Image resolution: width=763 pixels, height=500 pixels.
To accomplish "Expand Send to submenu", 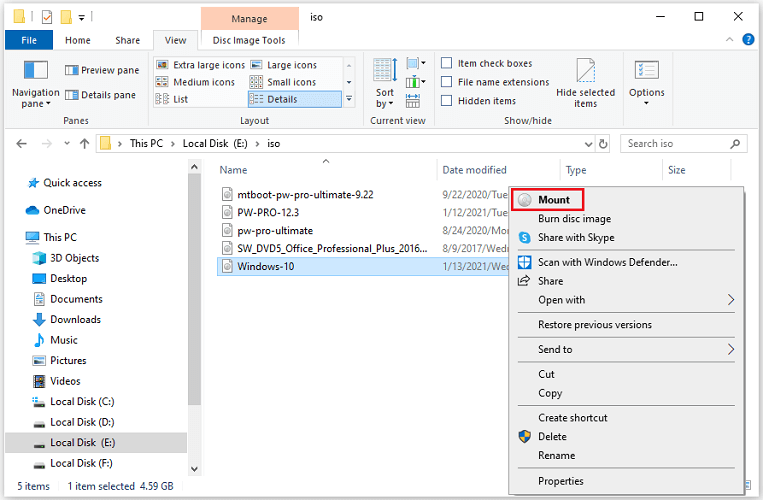I will pyautogui.click(x=626, y=349).
